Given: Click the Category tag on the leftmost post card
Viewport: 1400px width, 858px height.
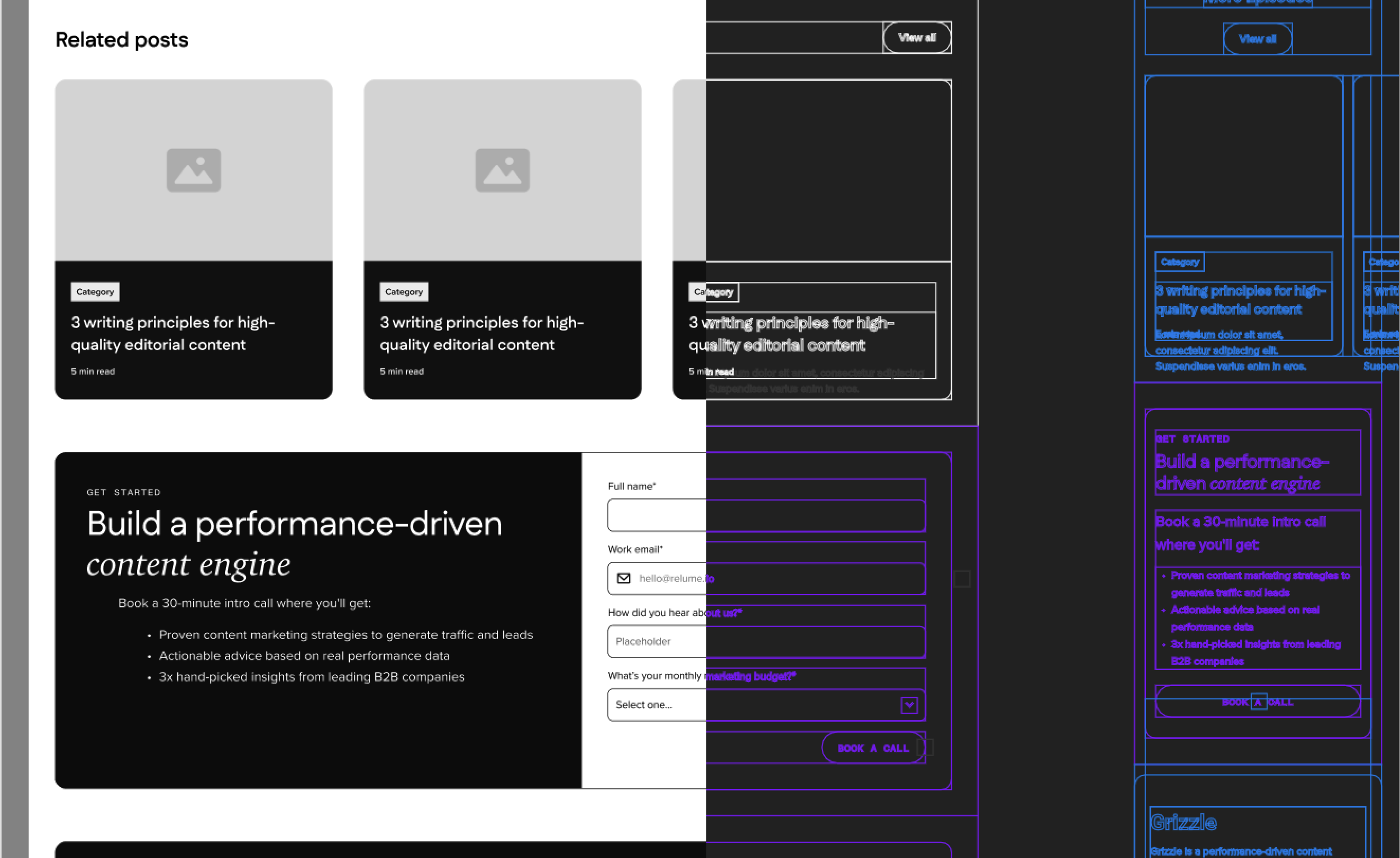Looking at the screenshot, I should pyautogui.click(x=95, y=292).
